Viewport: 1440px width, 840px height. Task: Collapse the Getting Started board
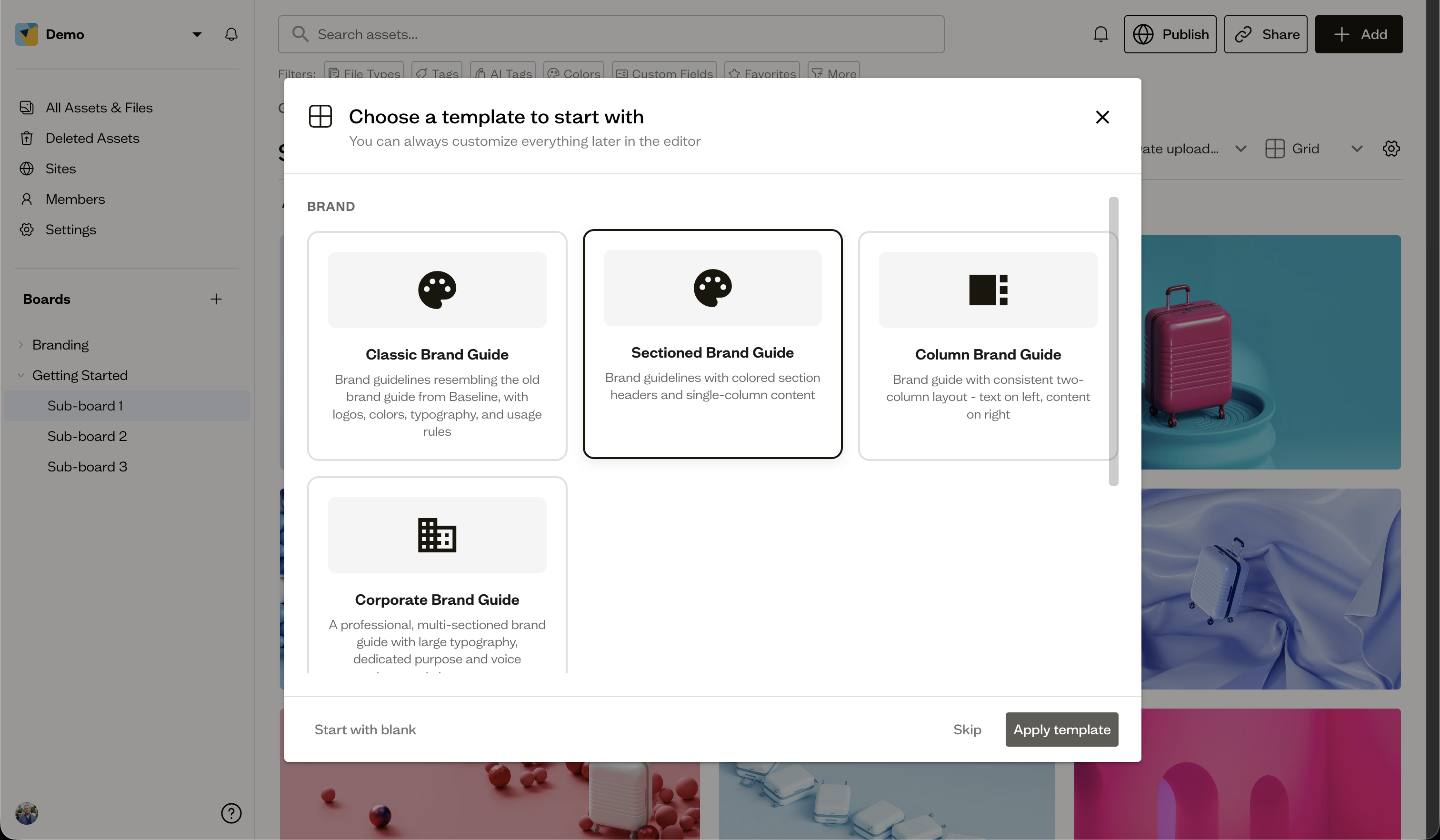point(20,375)
